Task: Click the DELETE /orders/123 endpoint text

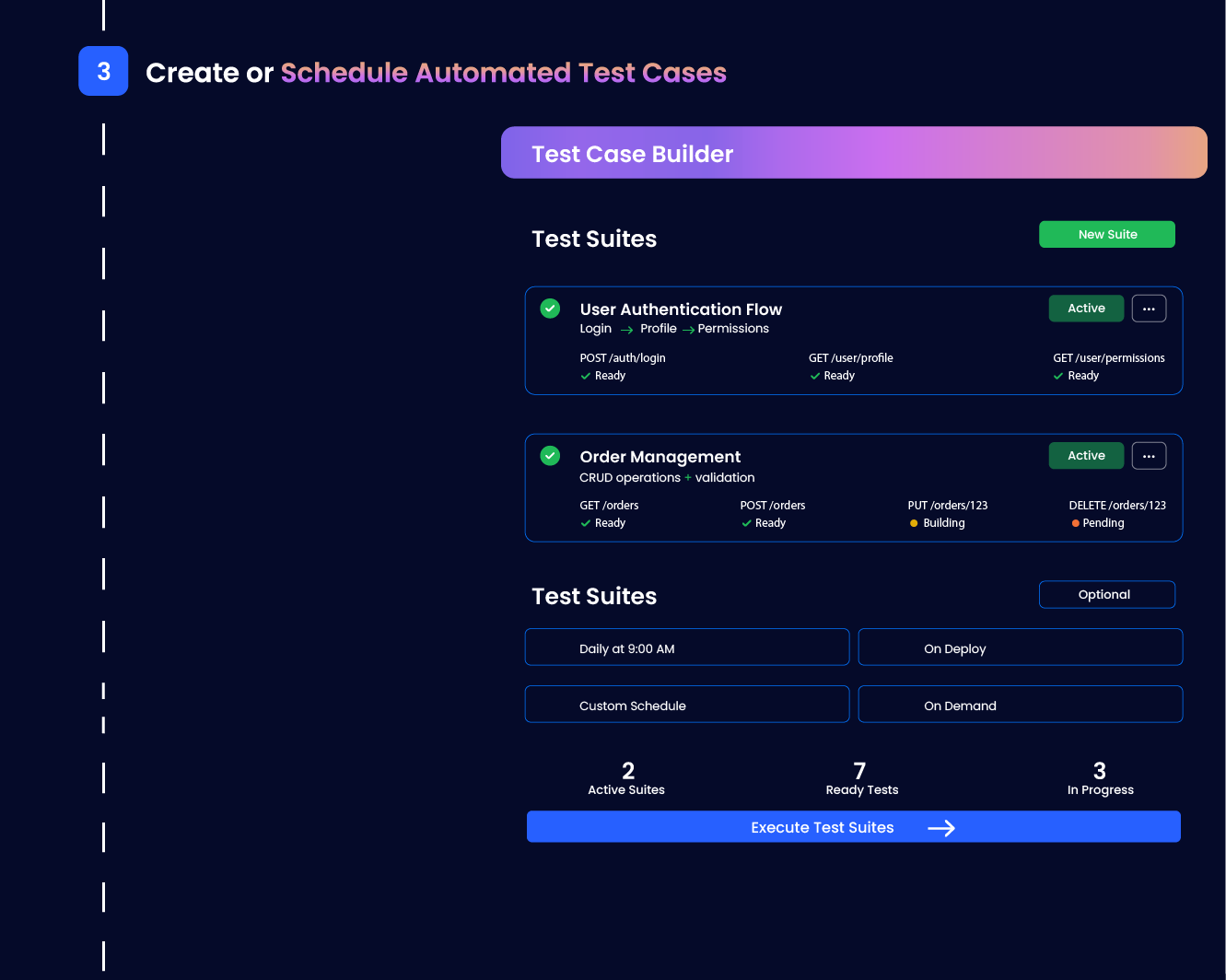Action: pos(1117,506)
